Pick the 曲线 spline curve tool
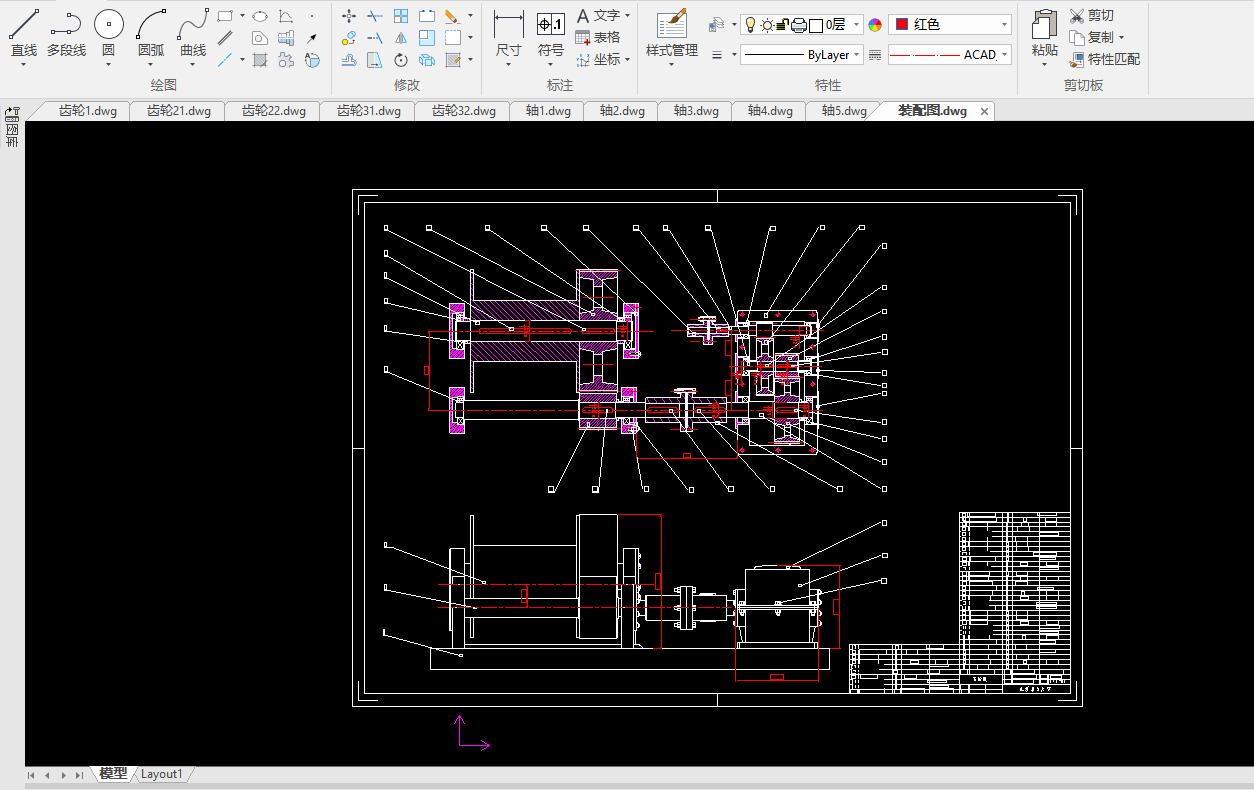This screenshot has width=1254, height=790. click(x=193, y=32)
